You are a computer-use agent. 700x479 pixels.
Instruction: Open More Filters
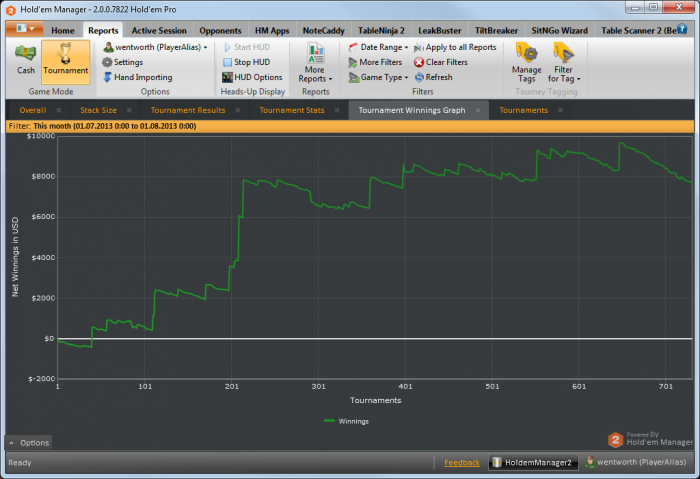click(x=375, y=62)
